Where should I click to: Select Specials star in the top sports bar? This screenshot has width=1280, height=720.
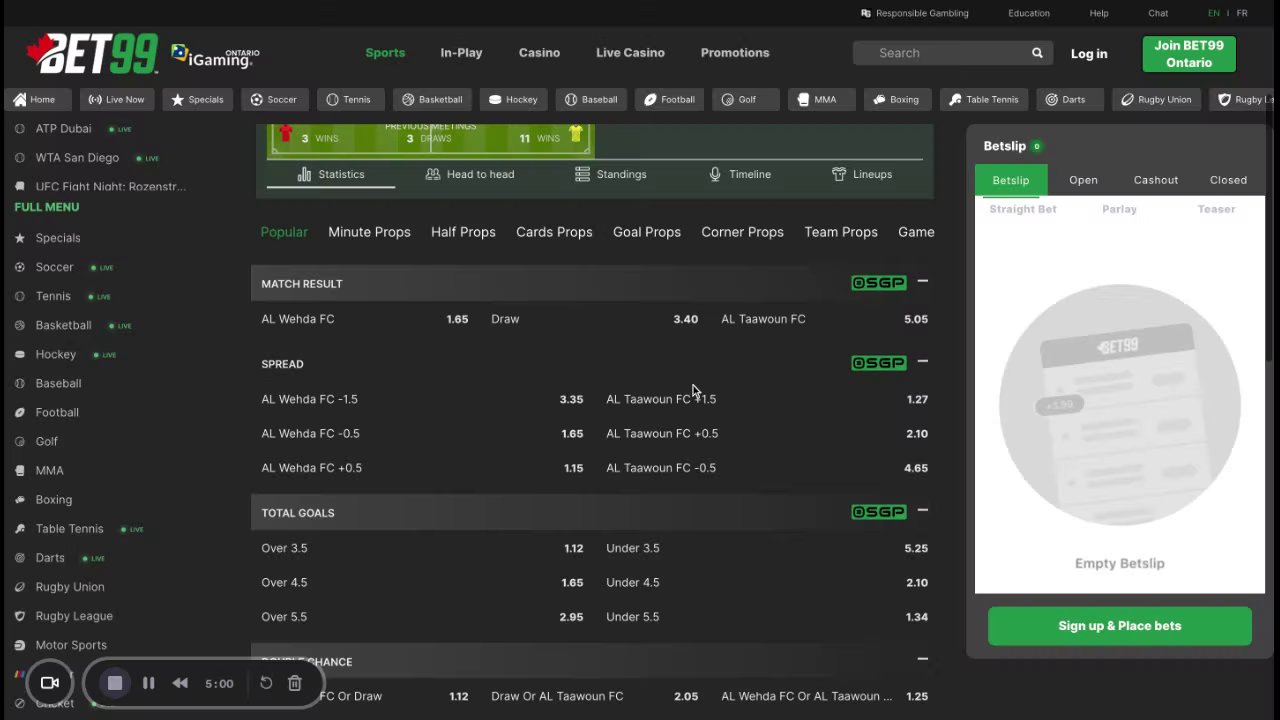click(x=197, y=99)
